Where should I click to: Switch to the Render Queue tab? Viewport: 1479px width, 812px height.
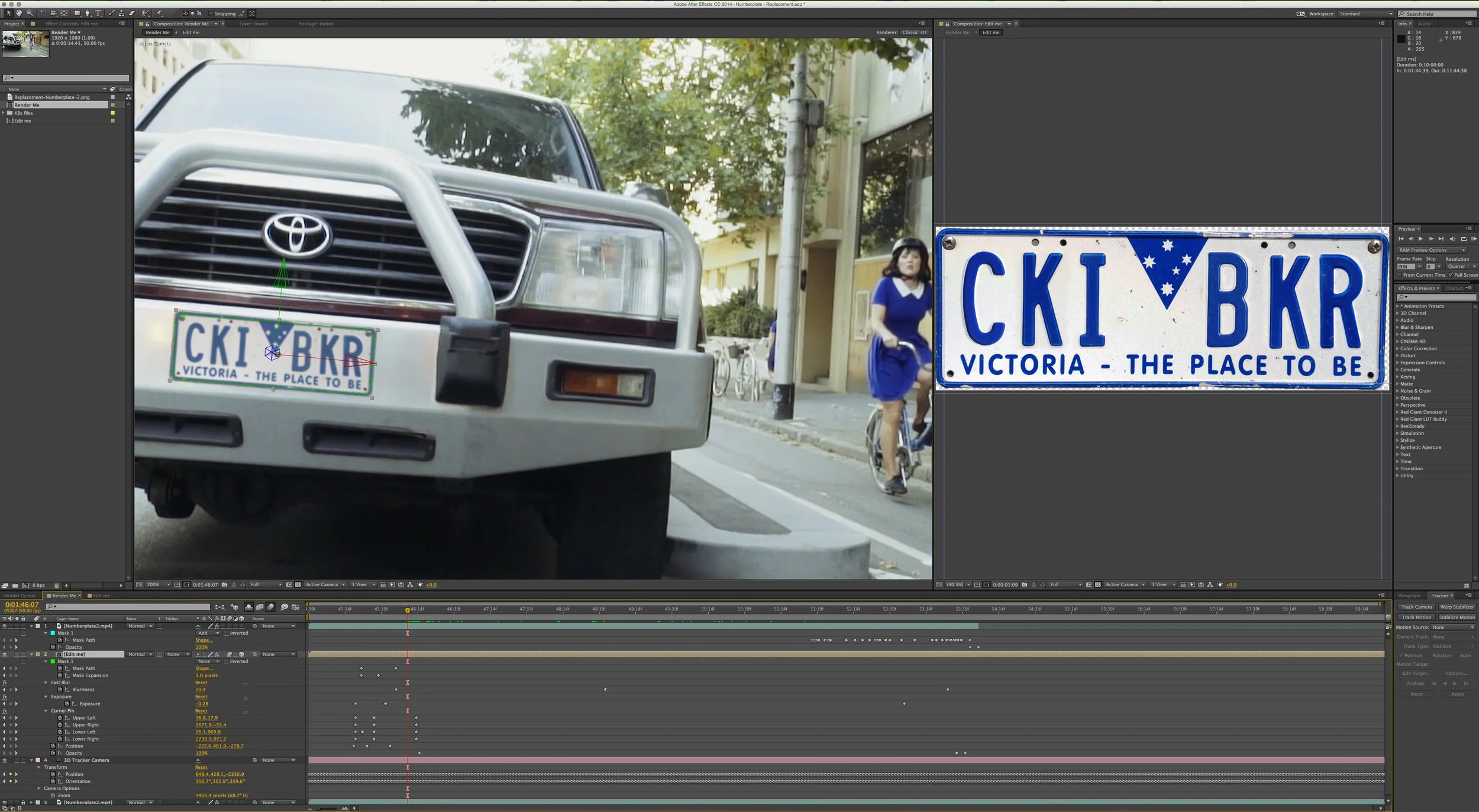click(x=20, y=596)
